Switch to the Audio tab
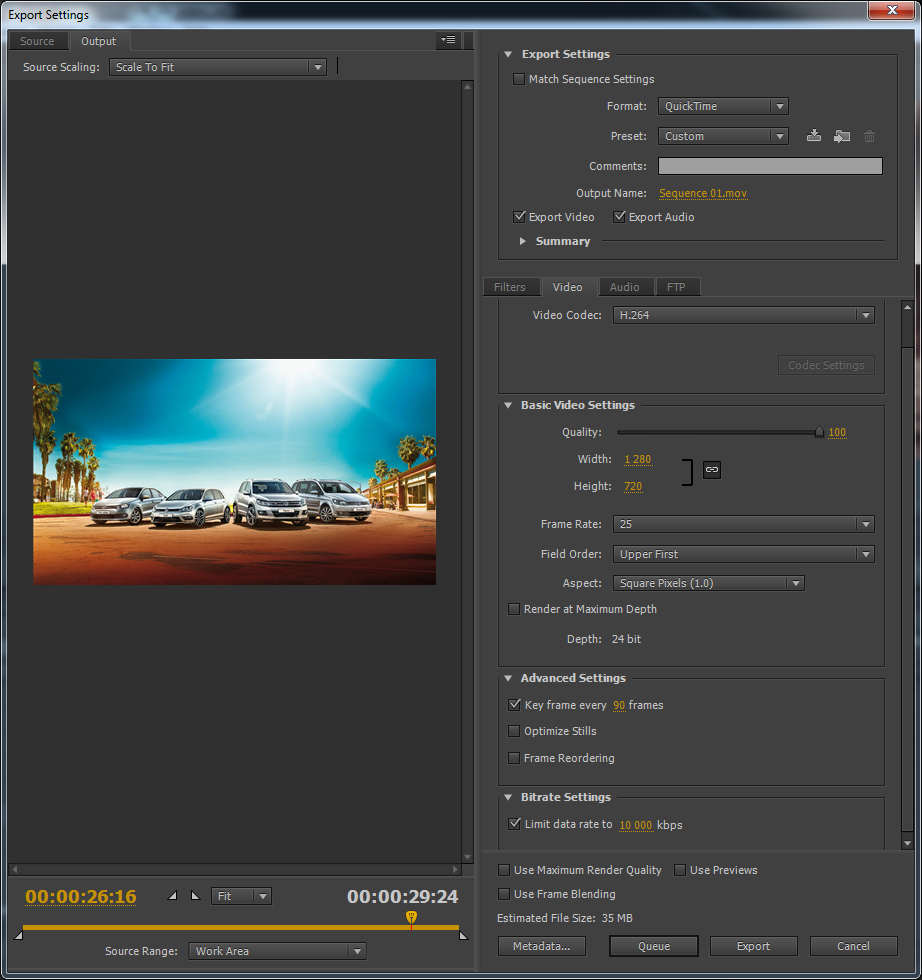Viewport: 922px width, 980px height. pyautogui.click(x=624, y=287)
